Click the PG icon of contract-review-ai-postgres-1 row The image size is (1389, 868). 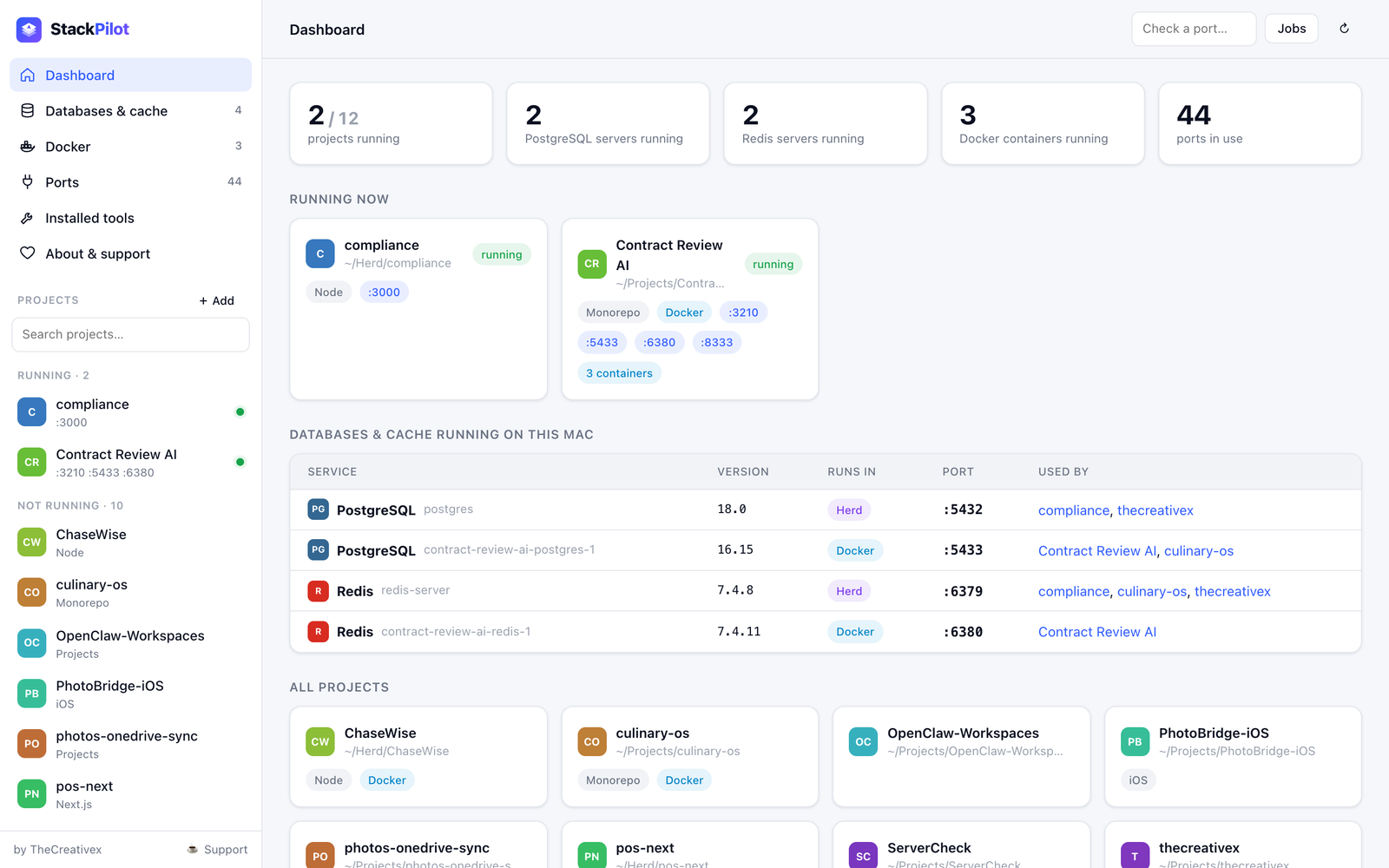tap(319, 550)
